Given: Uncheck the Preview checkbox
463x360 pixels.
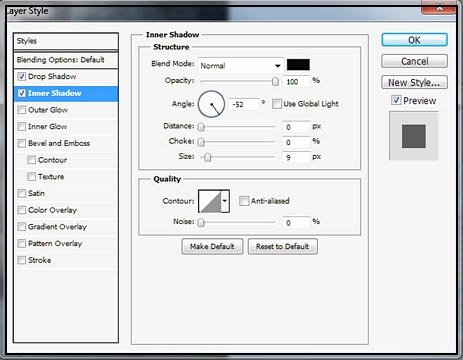Looking at the screenshot, I should (396, 100).
